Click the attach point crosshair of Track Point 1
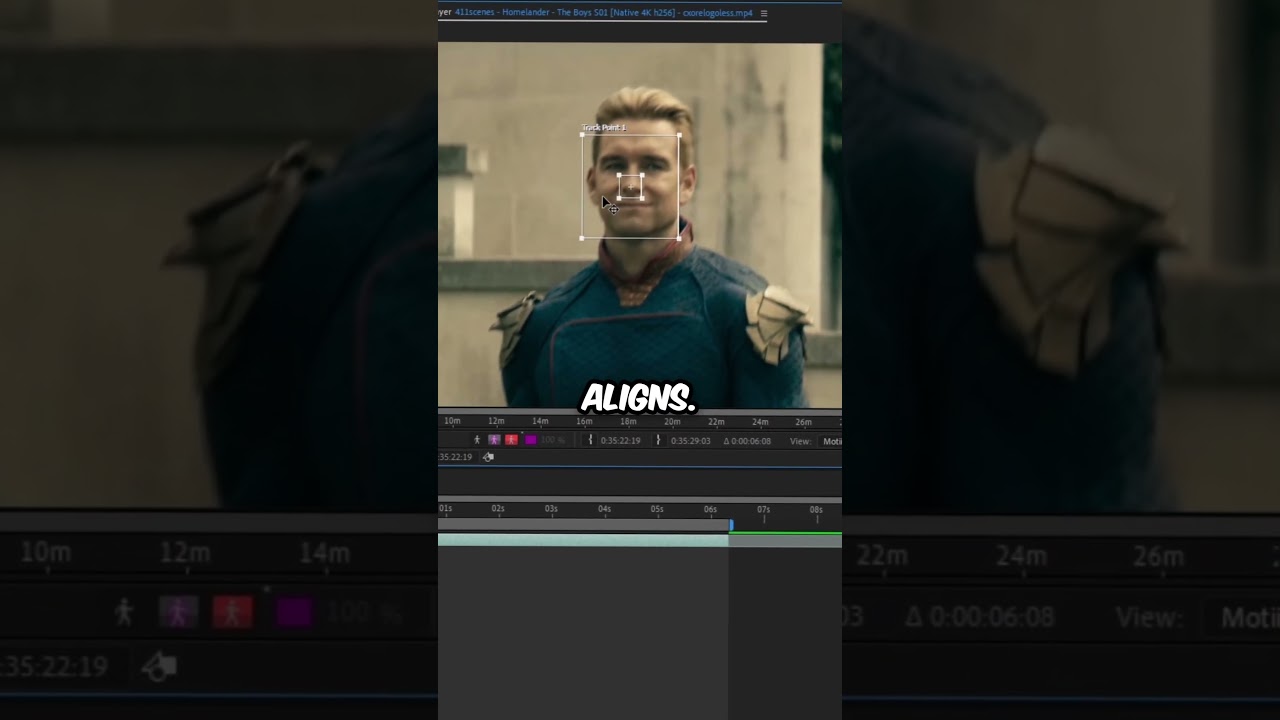Image resolution: width=1280 pixels, height=720 pixels. pyautogui.click(x=630, y=187)
